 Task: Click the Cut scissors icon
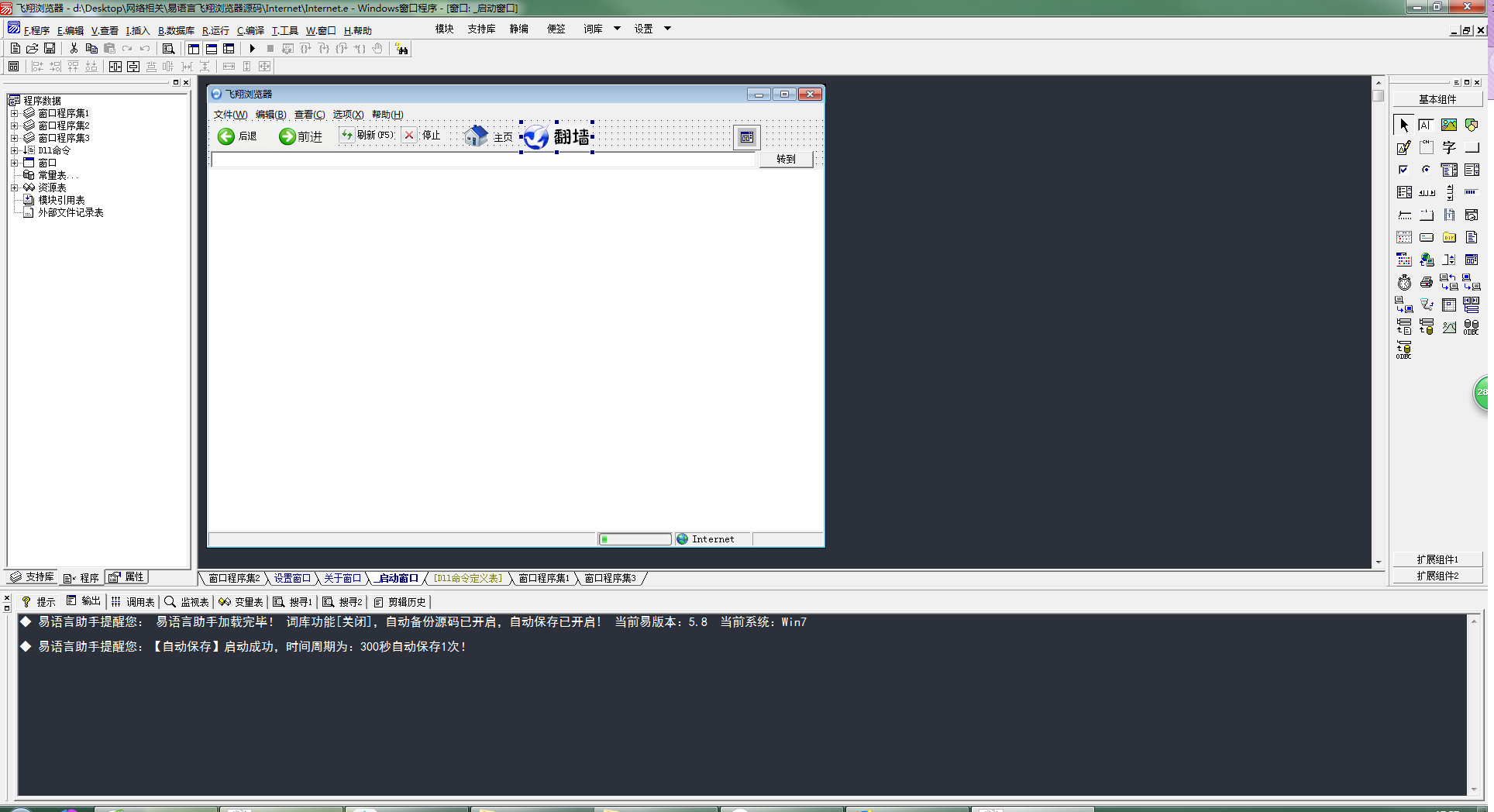pos(74,48)
